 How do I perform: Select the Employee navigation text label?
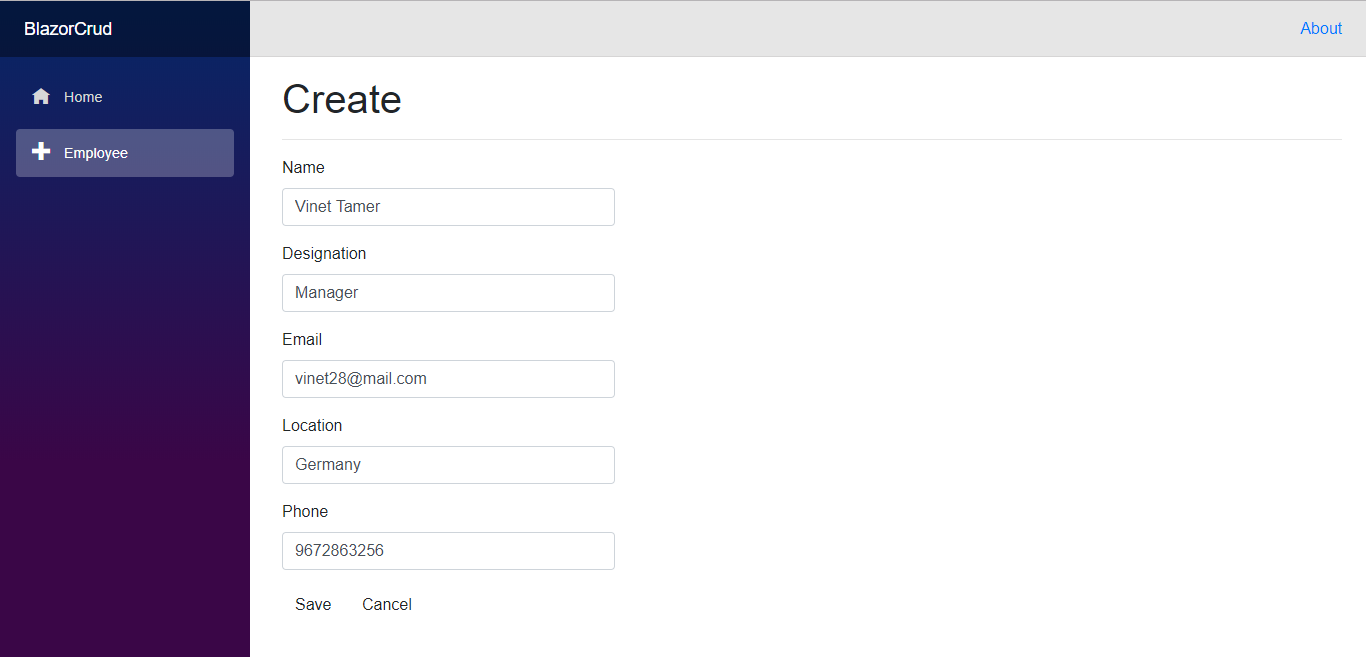coord(96,153)
